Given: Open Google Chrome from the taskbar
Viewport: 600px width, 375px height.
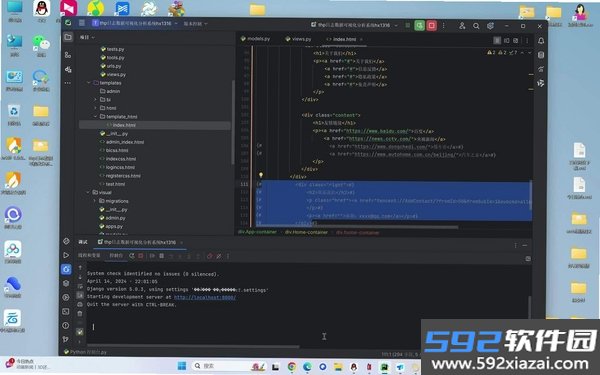Looking at the screenshot, I should (x=292, y=367).
